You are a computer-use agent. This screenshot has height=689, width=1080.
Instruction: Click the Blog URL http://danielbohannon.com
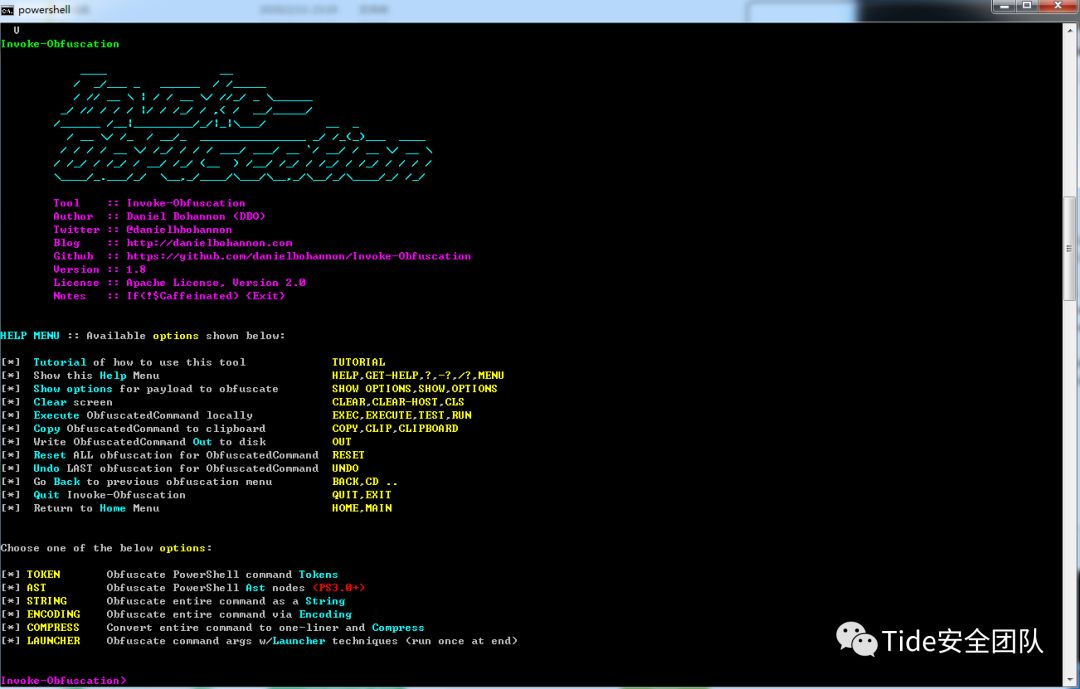point(209,243)
